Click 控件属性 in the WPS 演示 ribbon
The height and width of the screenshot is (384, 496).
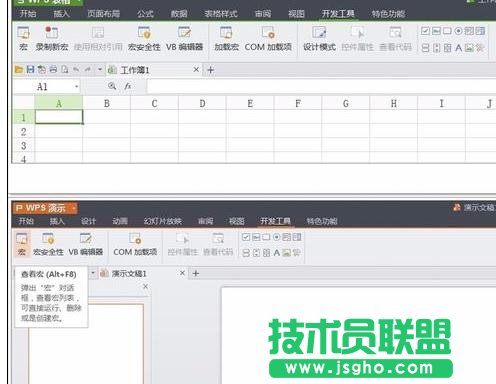[x=182, y=244]
